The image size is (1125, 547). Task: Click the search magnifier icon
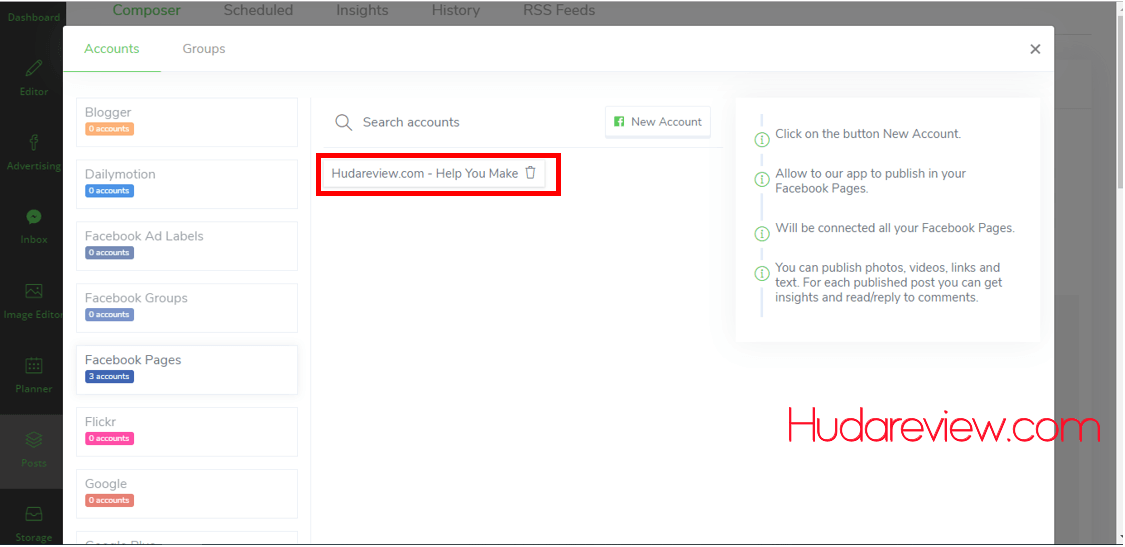coord(343,122)
